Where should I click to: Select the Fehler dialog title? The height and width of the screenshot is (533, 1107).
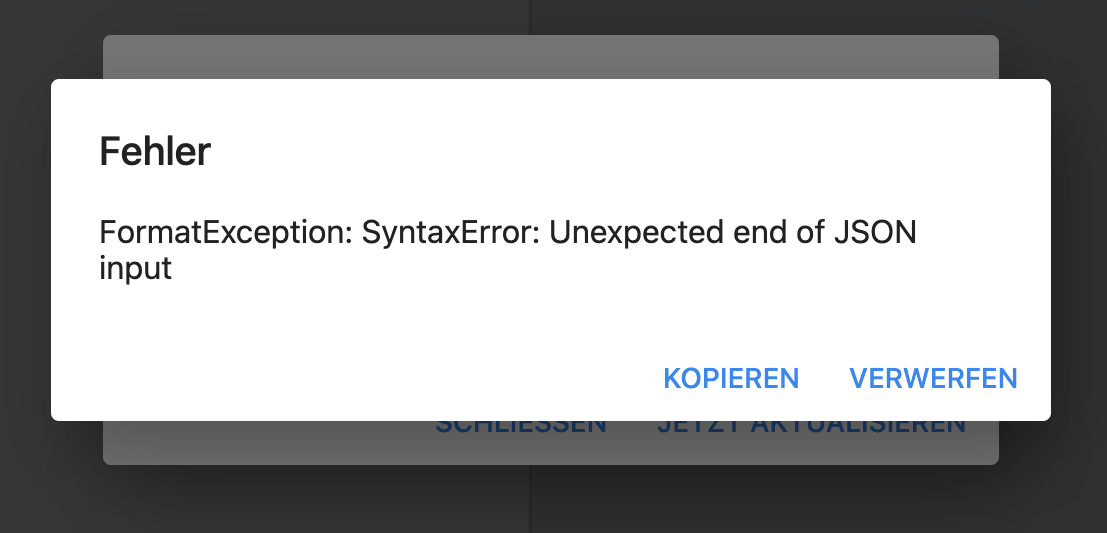point(155,151)
